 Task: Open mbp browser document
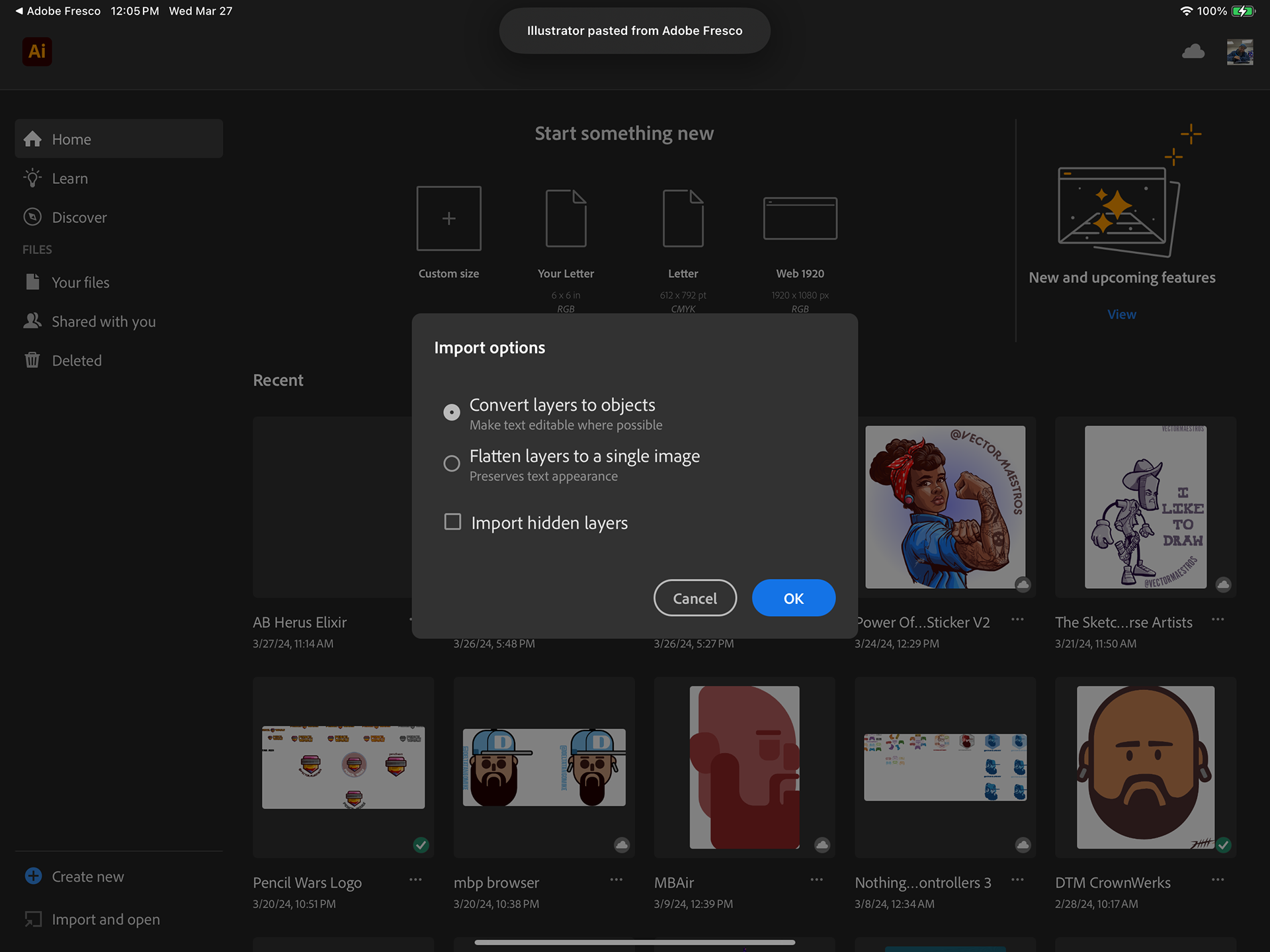(x=544, y=767)
